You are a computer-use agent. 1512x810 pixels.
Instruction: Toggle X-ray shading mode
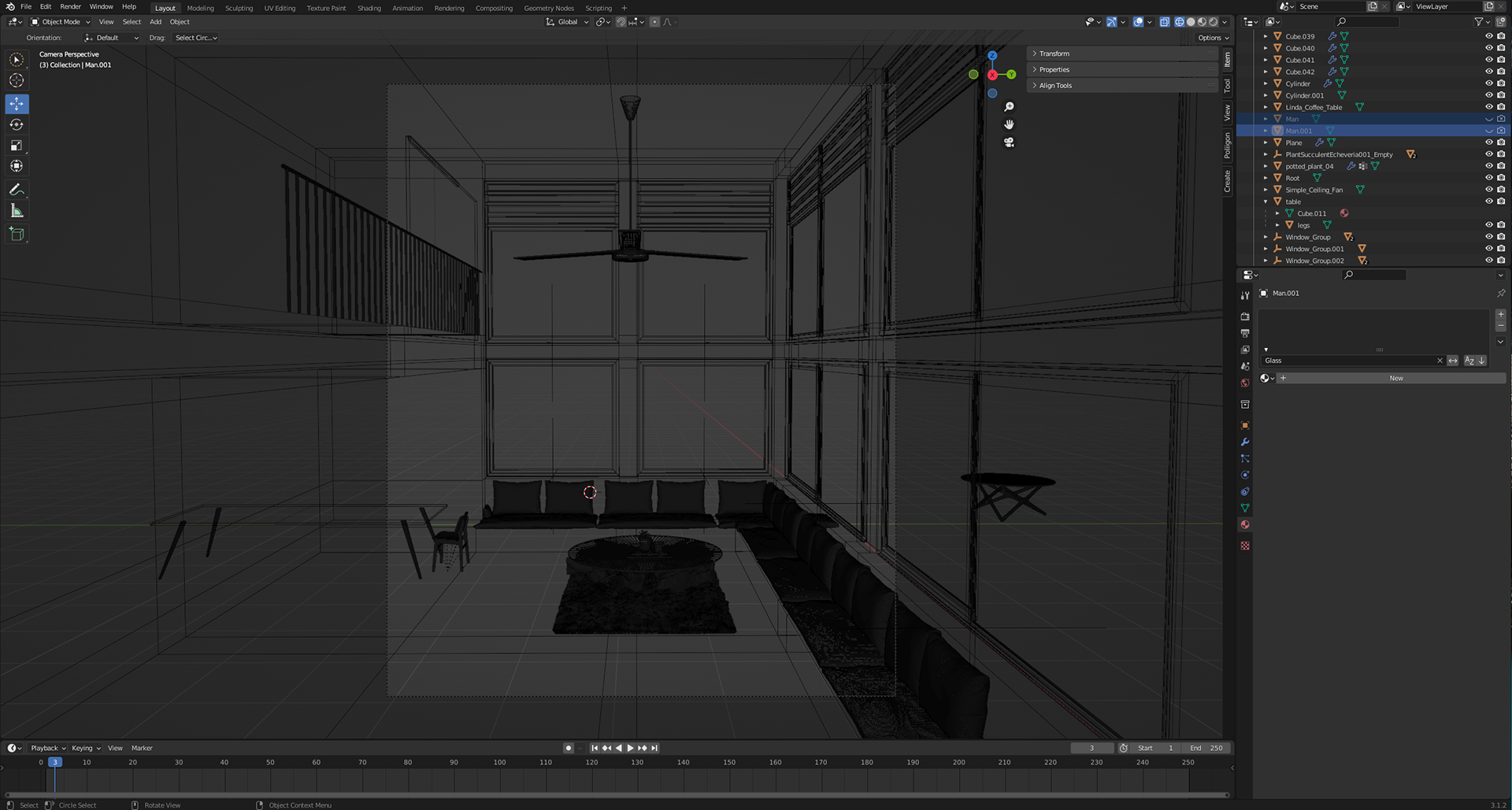pyautogui.click(x=1164, y=22)
